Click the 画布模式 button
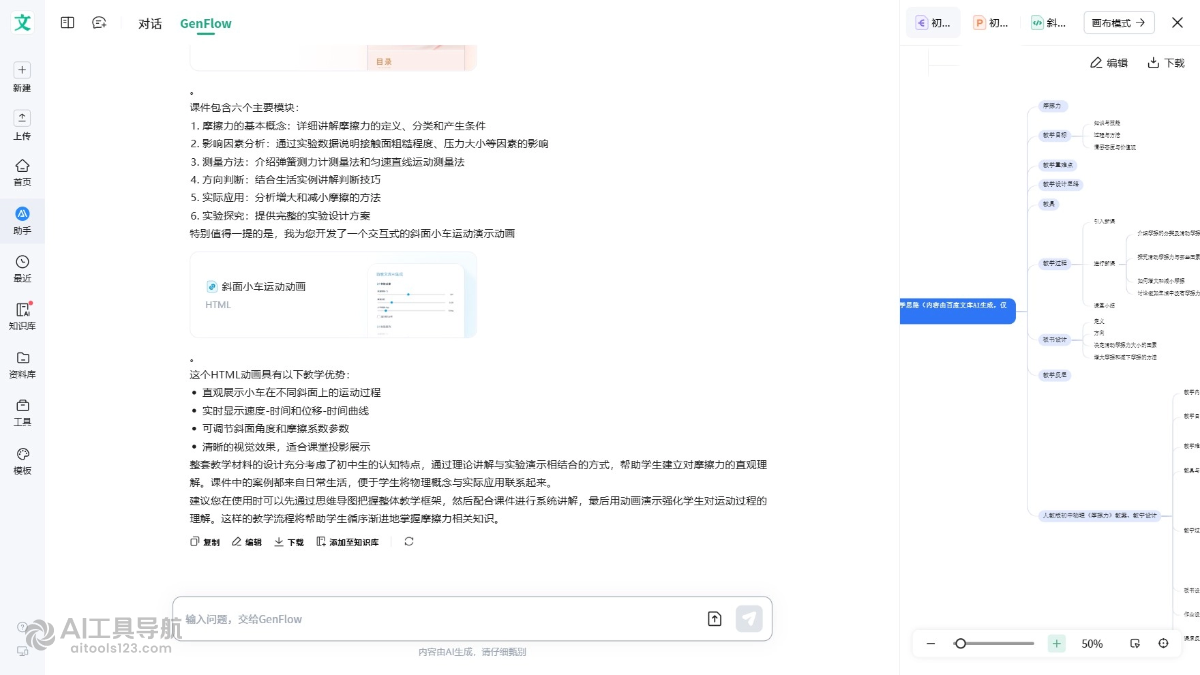Viewport: 1200px width, 675px height. [x=1119, y=22]
